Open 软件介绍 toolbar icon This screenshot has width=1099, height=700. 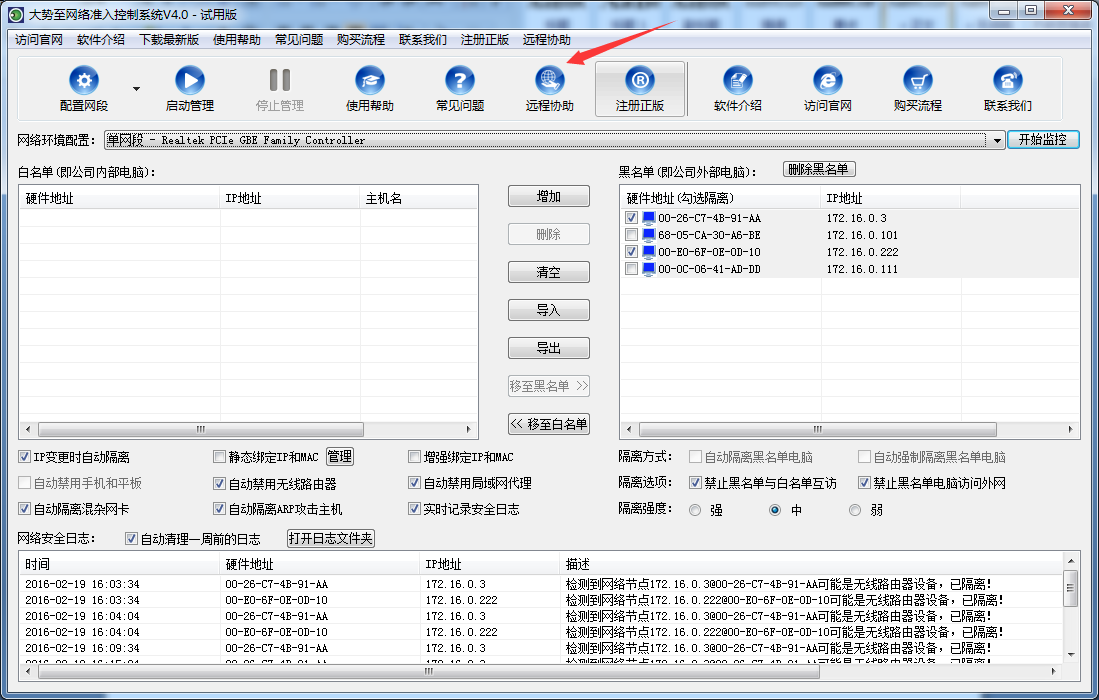[737, 81]
